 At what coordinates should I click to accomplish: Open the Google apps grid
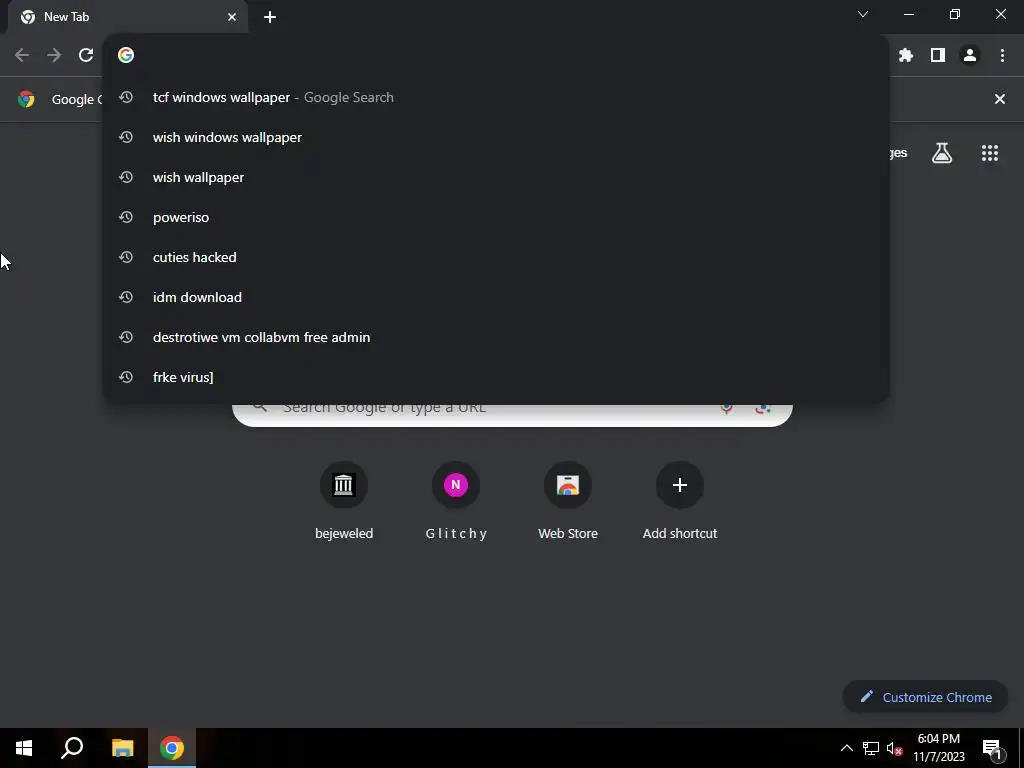click(x=990, y=153)
